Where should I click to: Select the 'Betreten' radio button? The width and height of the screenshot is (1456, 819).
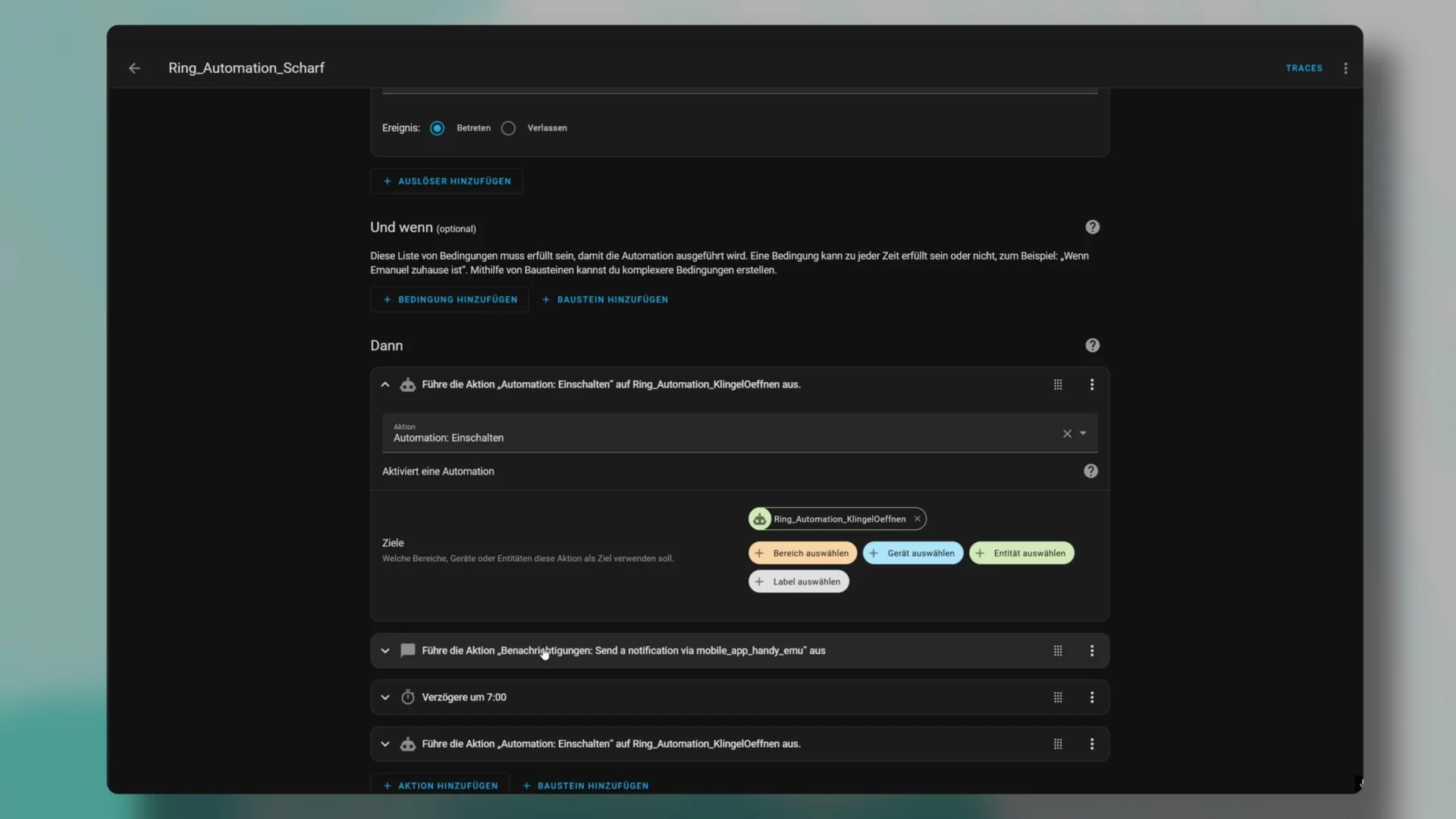point(437,128)
